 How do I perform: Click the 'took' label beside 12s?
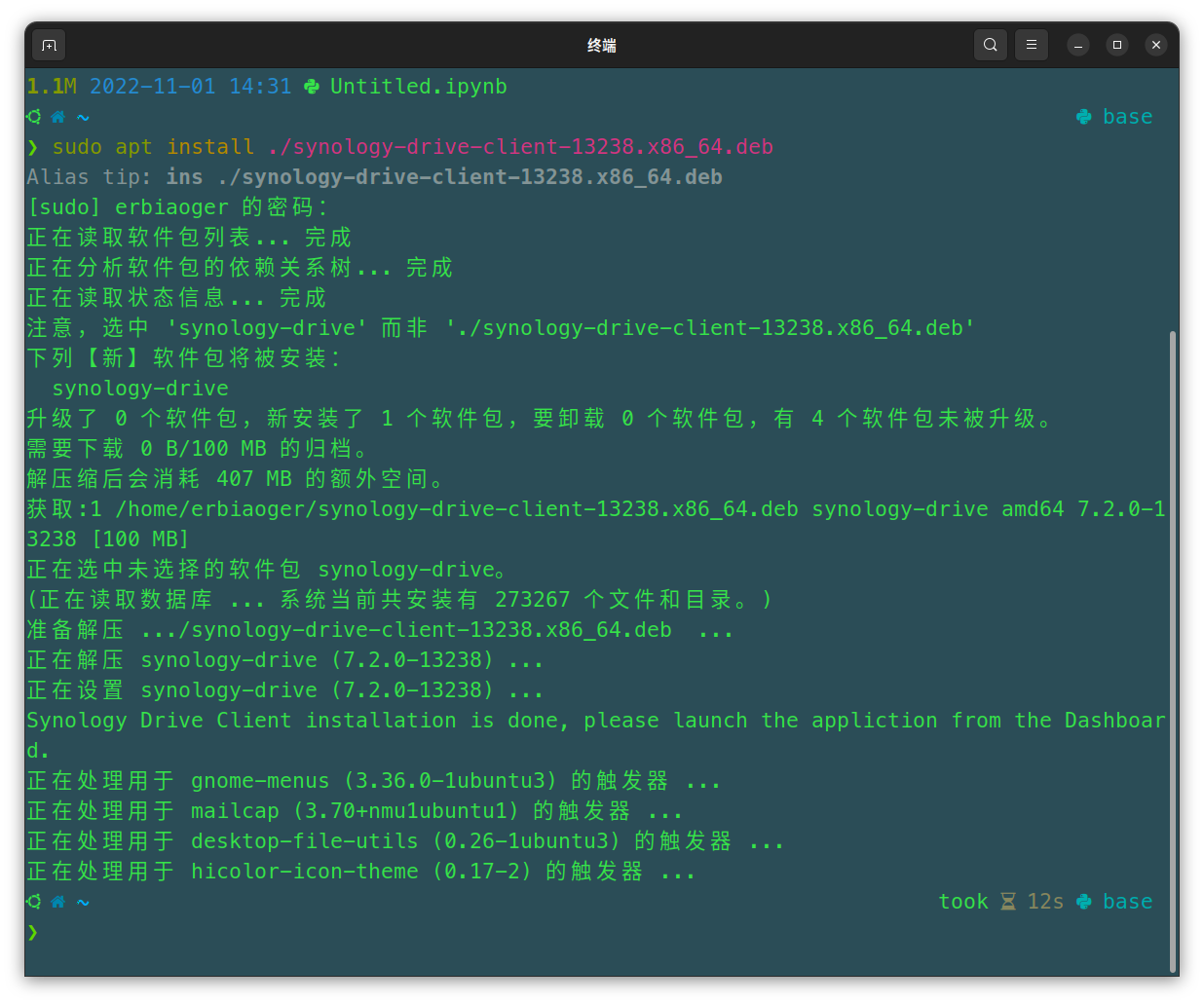963,902
